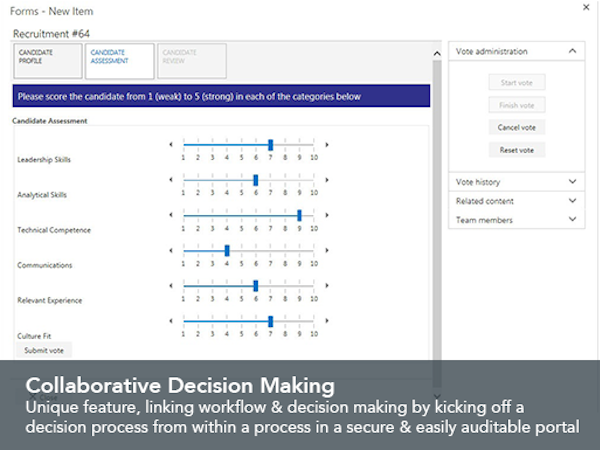
Task: Click the Reset vote button
Action: click(516, 150)
